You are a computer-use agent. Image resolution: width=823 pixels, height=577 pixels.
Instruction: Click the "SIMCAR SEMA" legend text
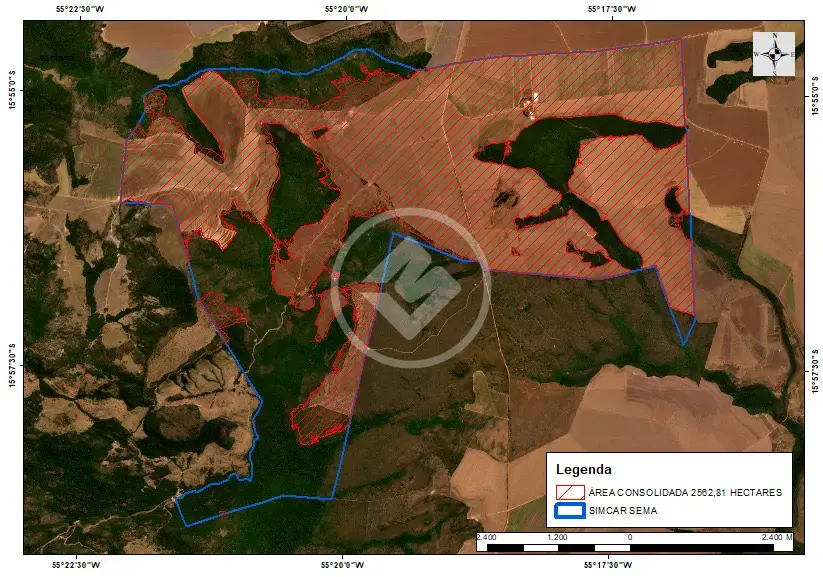(622, 510)
